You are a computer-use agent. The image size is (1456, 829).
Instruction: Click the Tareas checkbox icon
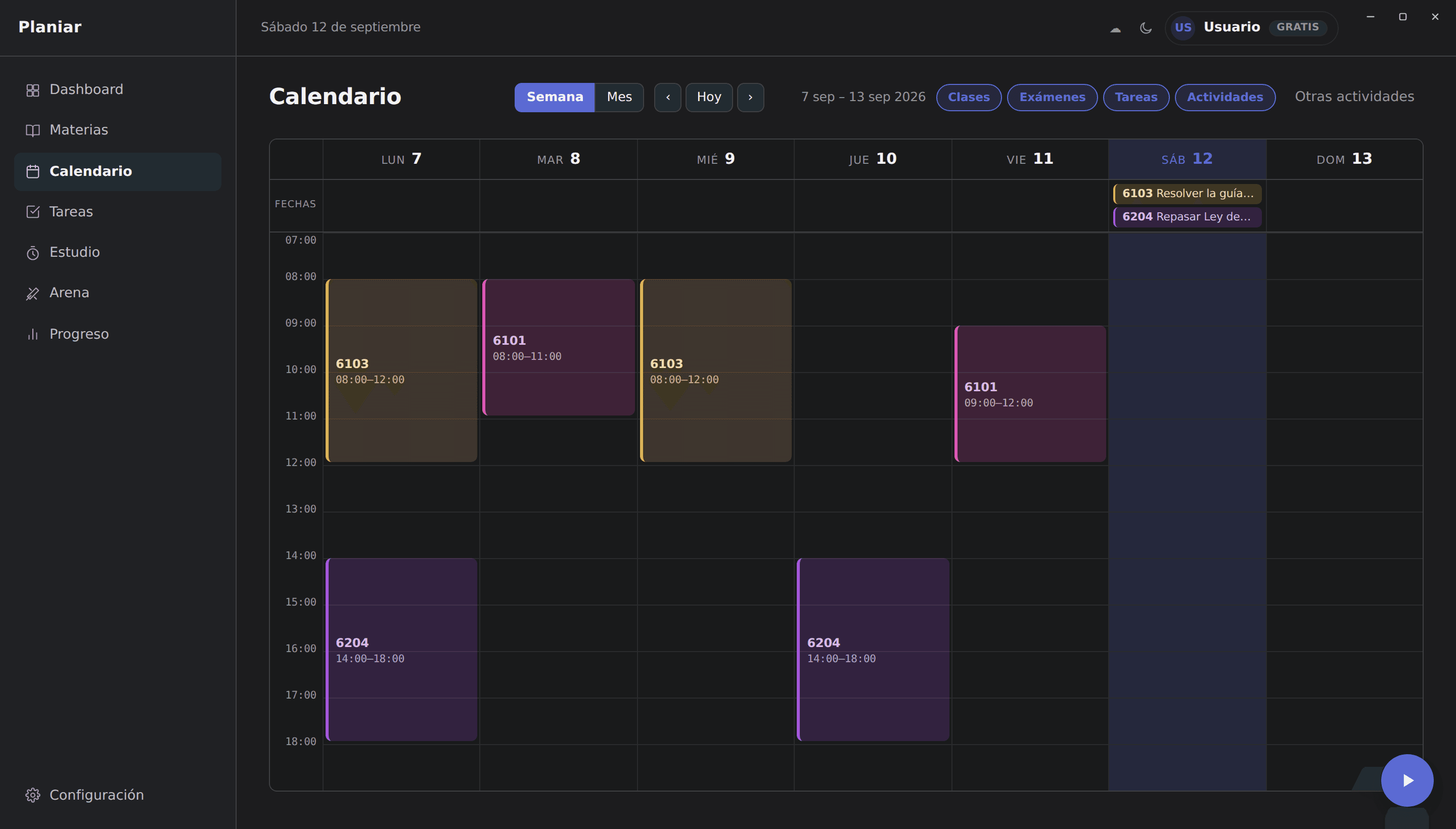pos(32,212)
